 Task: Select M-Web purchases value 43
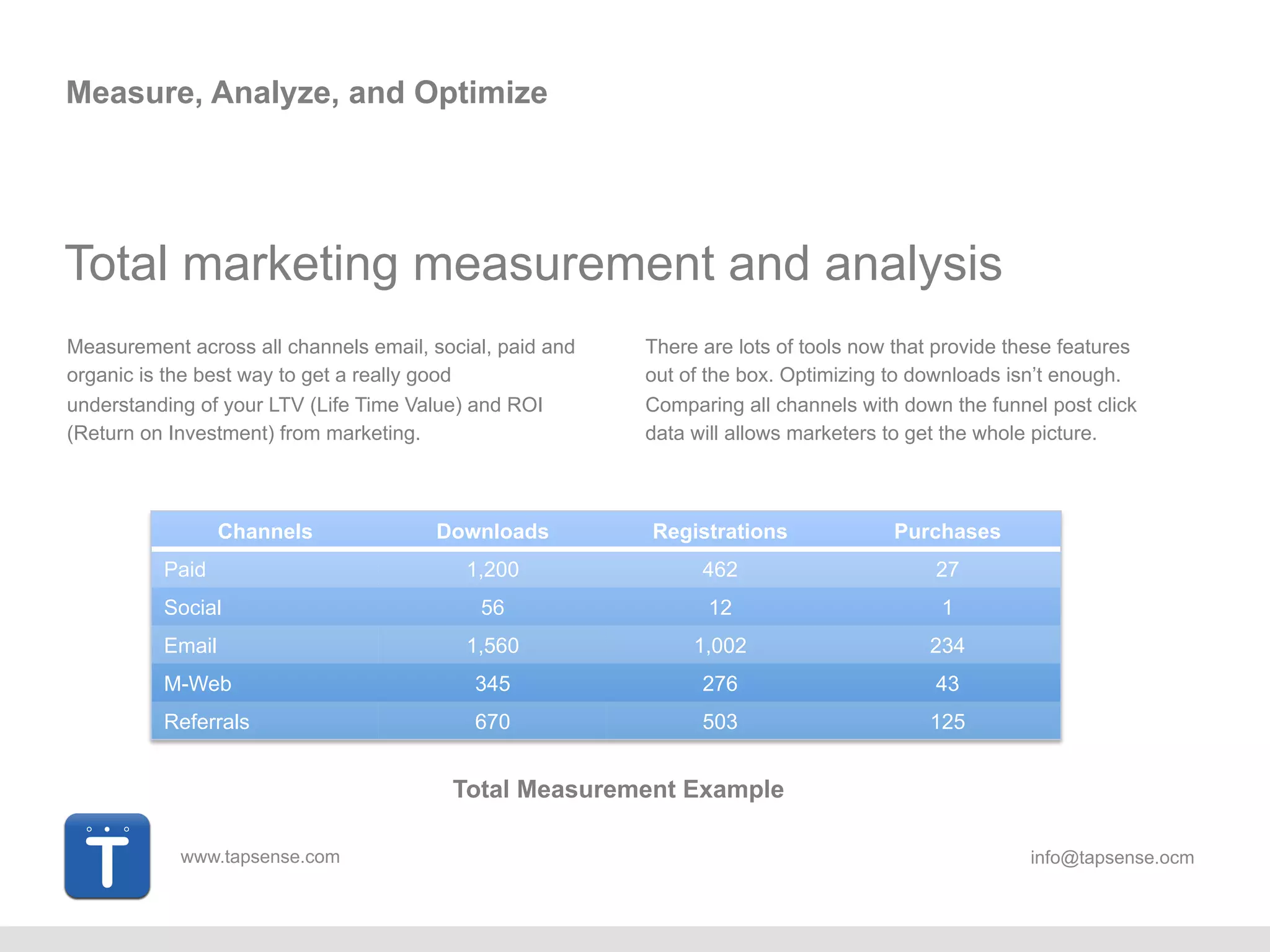click(x=947, y=684)
